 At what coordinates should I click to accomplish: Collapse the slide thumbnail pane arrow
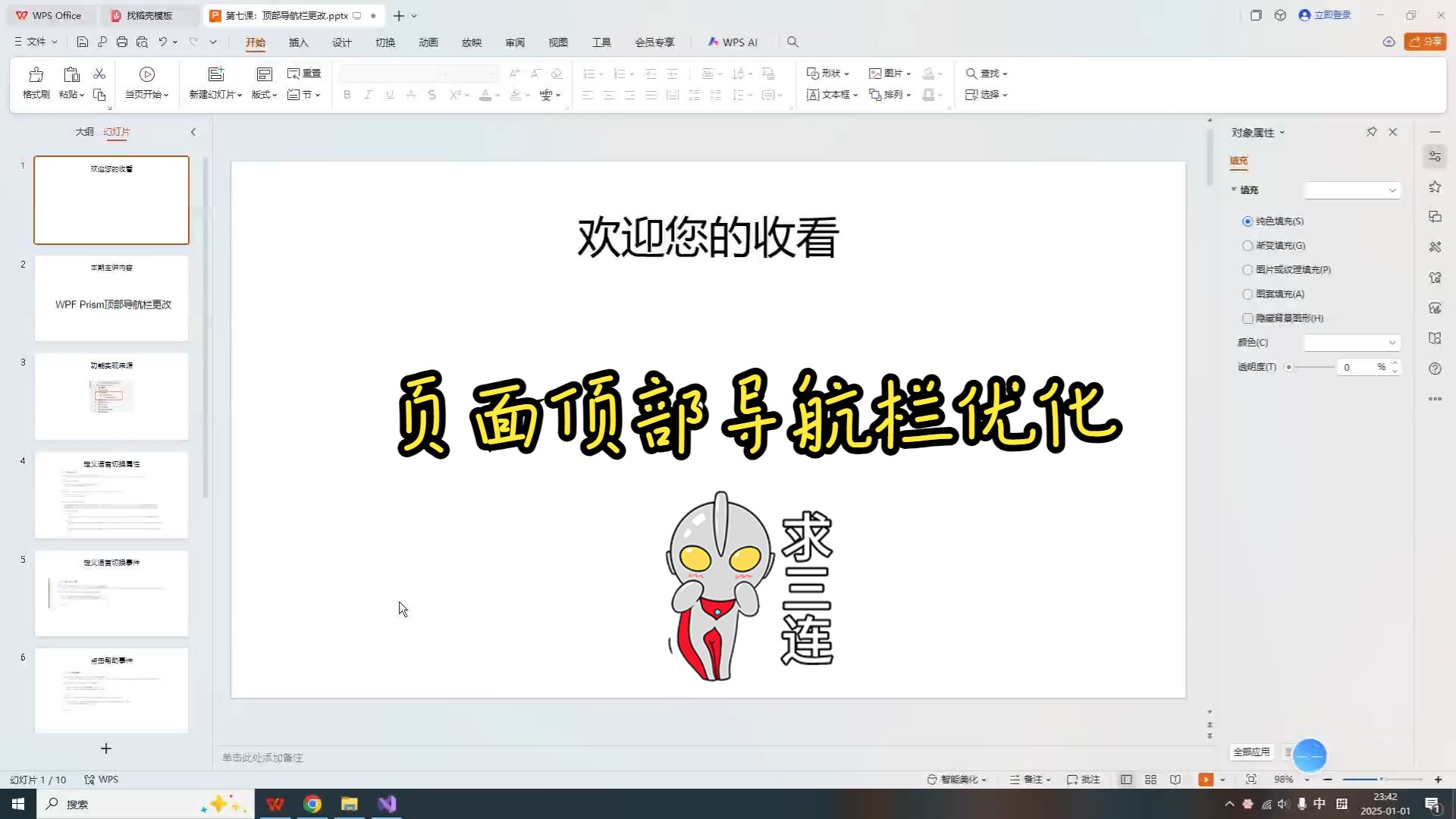(193, 132)
